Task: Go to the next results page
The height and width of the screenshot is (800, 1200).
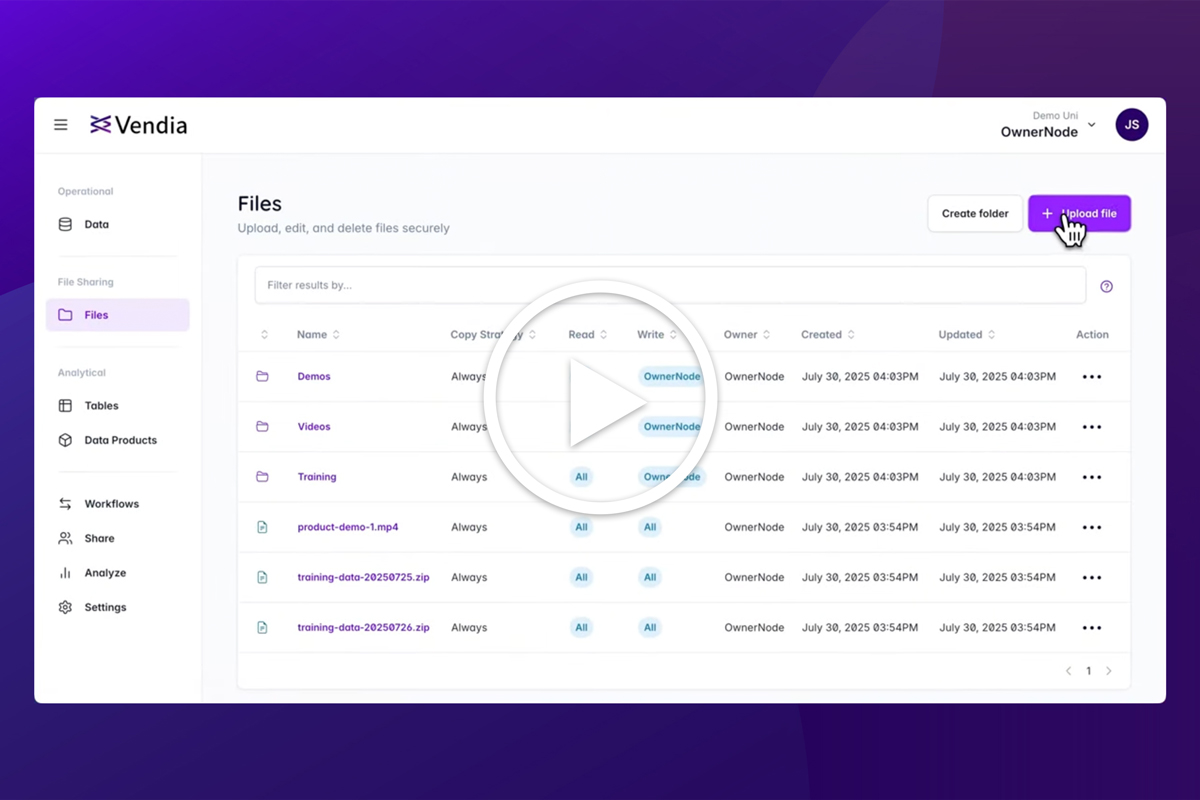Action: pyautogui.click(x=1108, y=671)
